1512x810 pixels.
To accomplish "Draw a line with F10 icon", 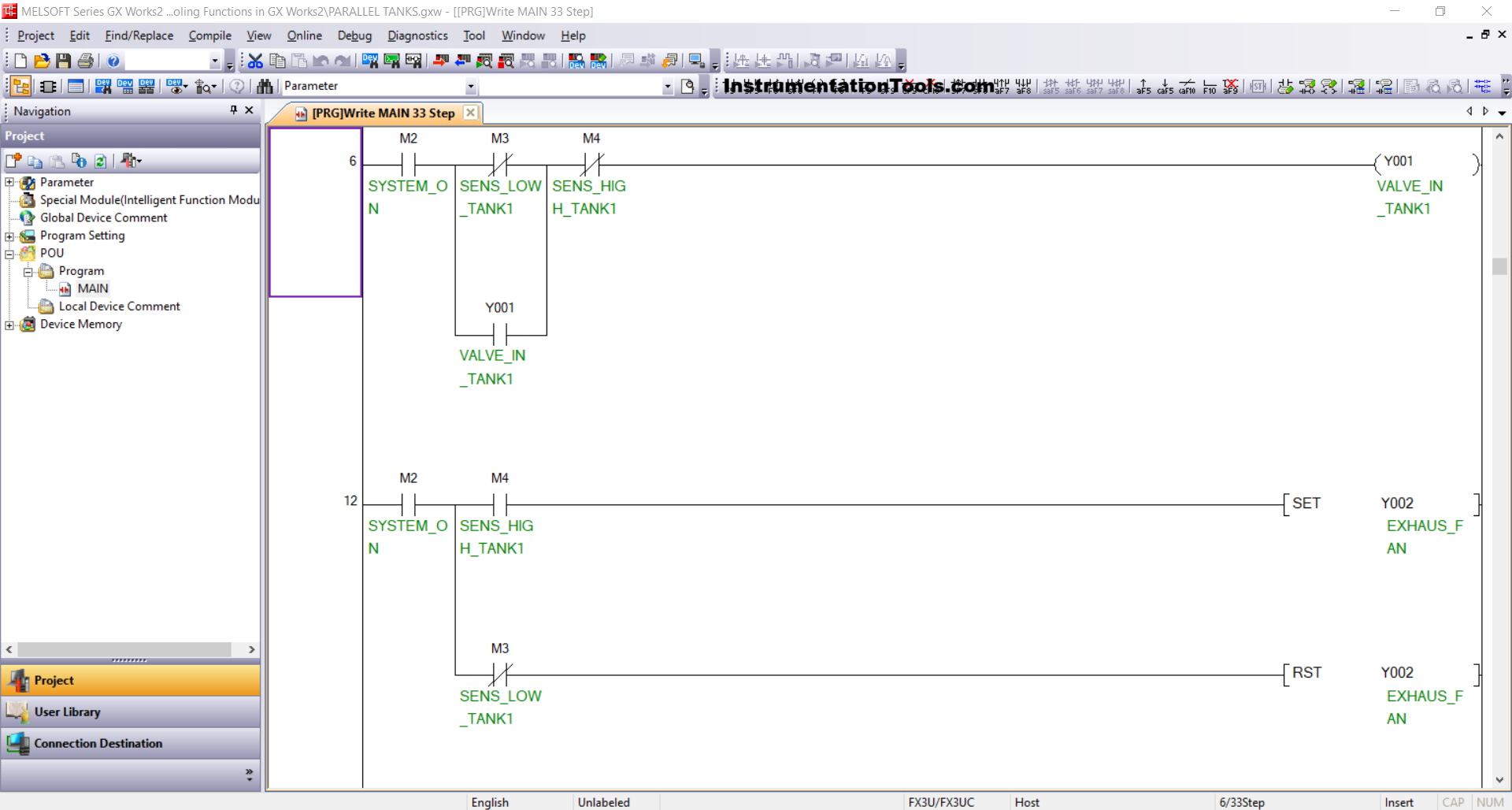I will (1210, 86).
